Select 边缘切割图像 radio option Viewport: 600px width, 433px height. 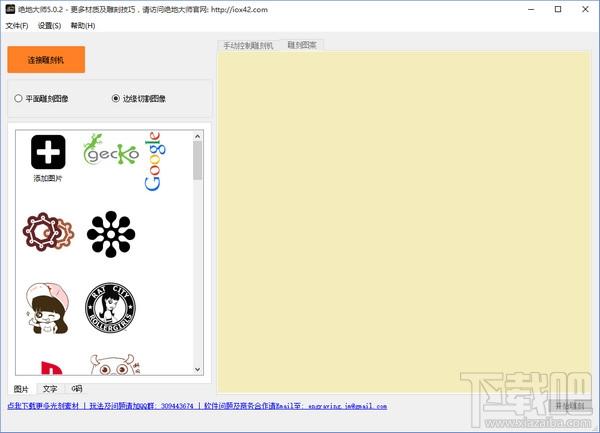tap(116, 99)
